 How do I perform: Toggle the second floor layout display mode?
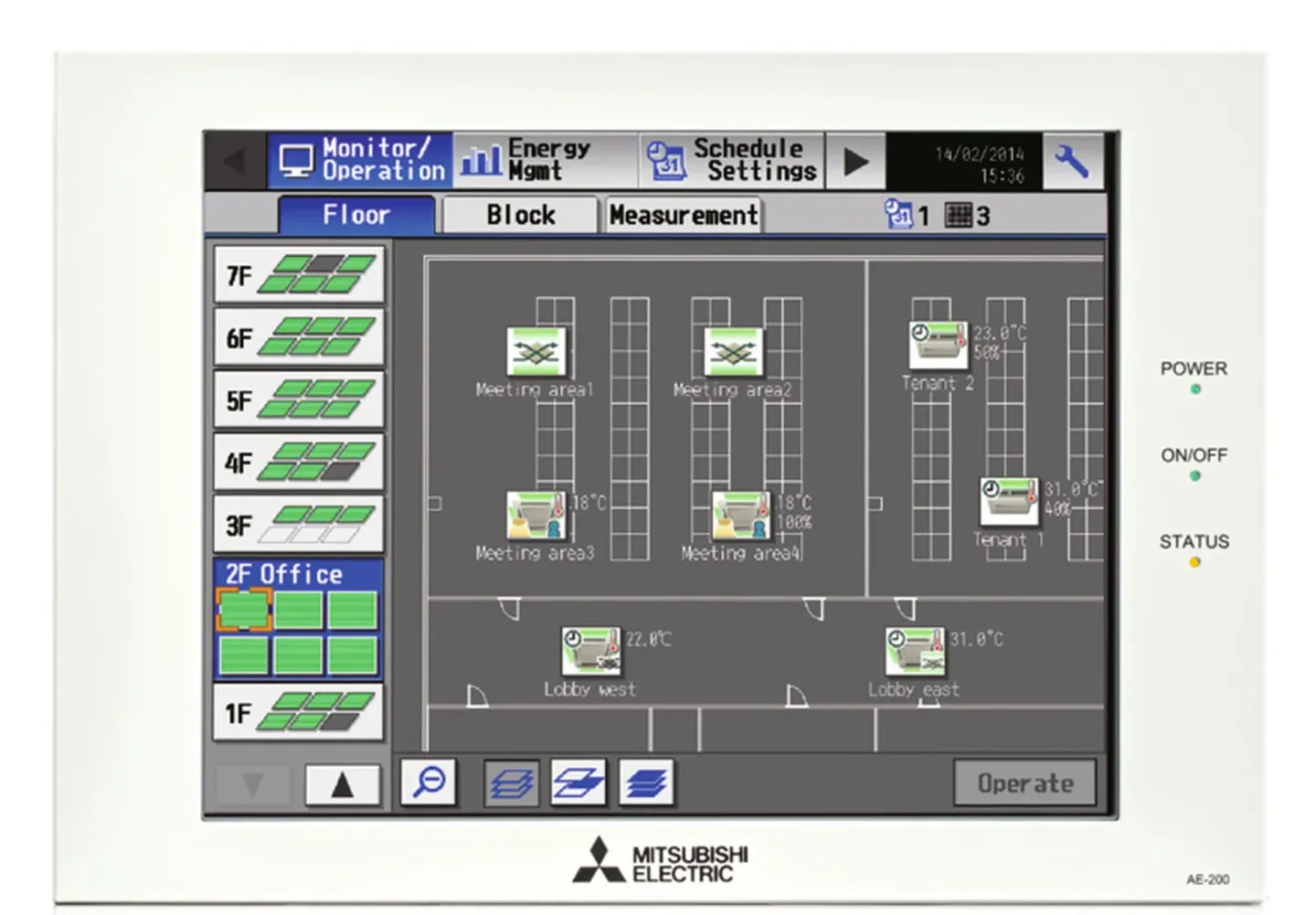(578, 783)
